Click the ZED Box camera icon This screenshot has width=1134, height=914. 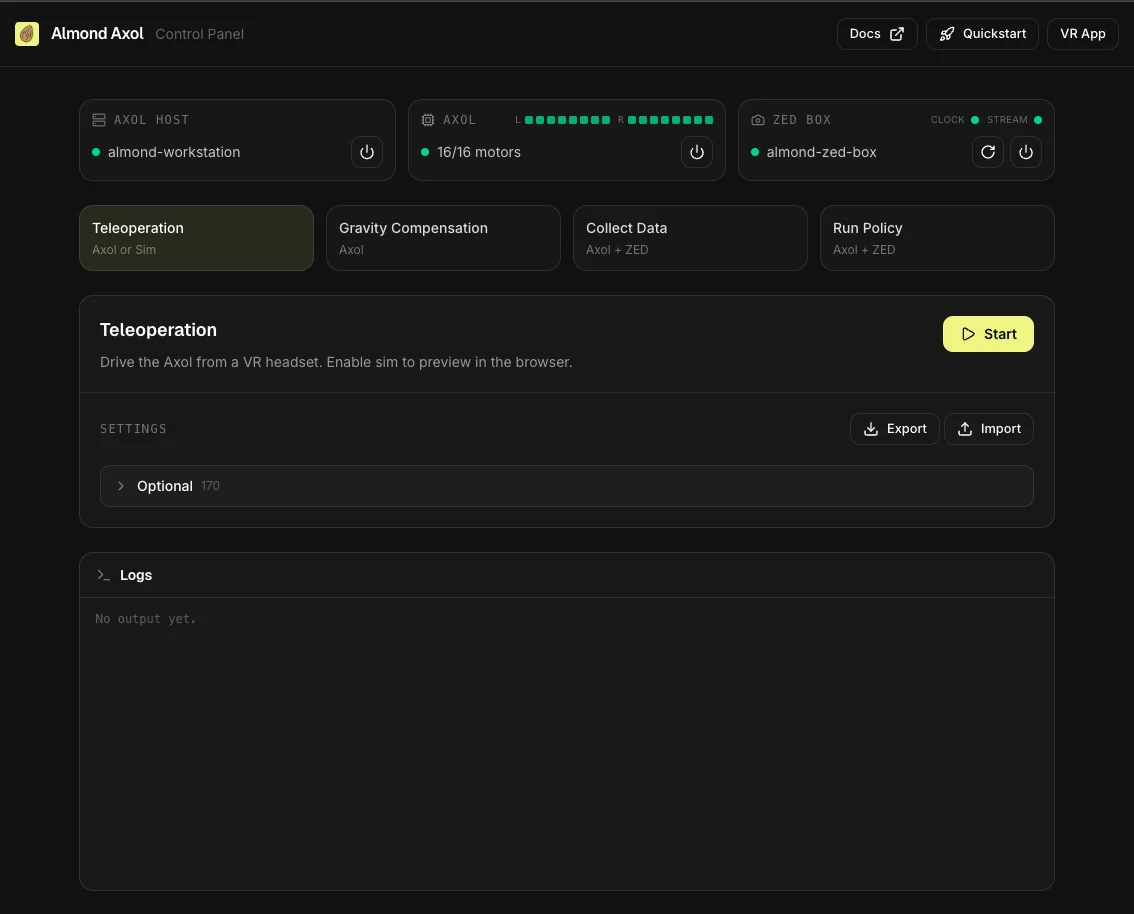tap(757, 120)
